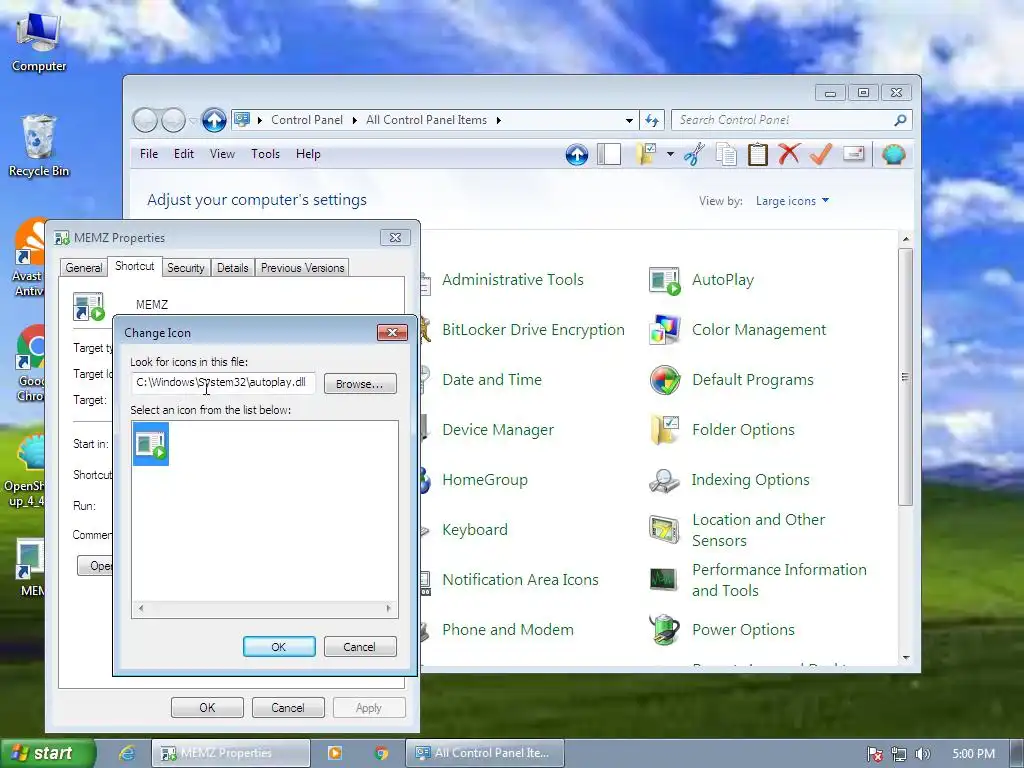Click Cancel in MEMZ Properties window
The image size is (1024, 768).
(288, 708)
